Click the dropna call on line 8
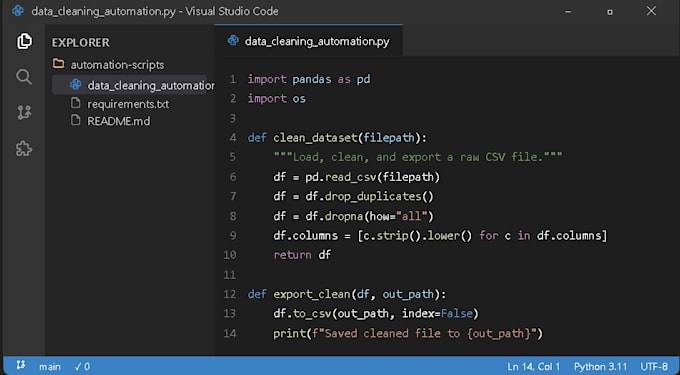Screen dimensions: 680x375 tap(344, 216)
